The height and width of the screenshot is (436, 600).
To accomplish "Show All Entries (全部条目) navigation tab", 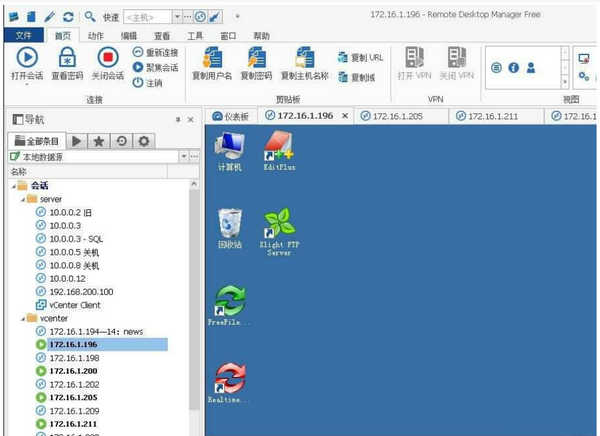I will (x=37, y=141).
